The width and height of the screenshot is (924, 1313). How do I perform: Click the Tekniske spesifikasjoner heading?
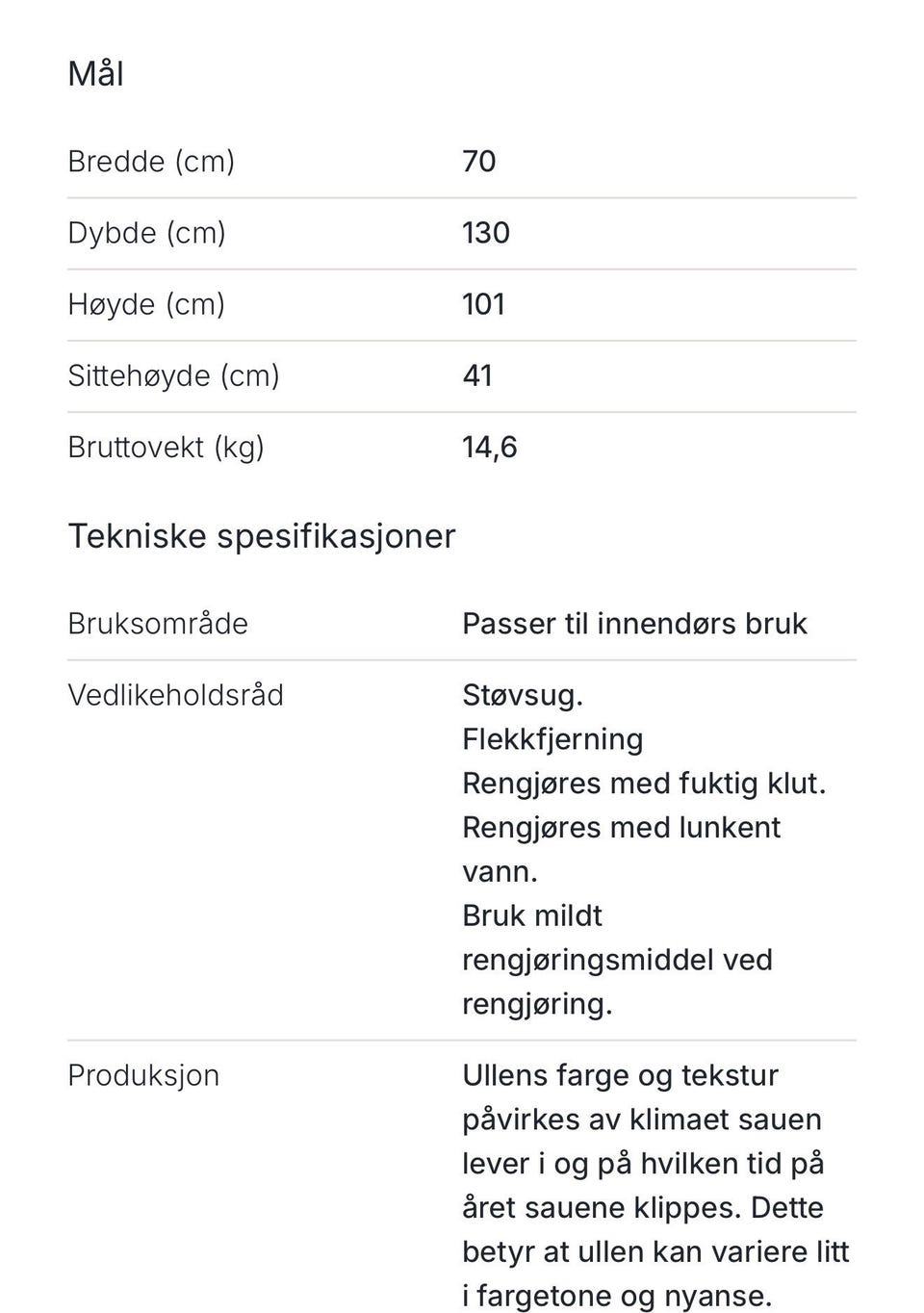tap(261, 536)
